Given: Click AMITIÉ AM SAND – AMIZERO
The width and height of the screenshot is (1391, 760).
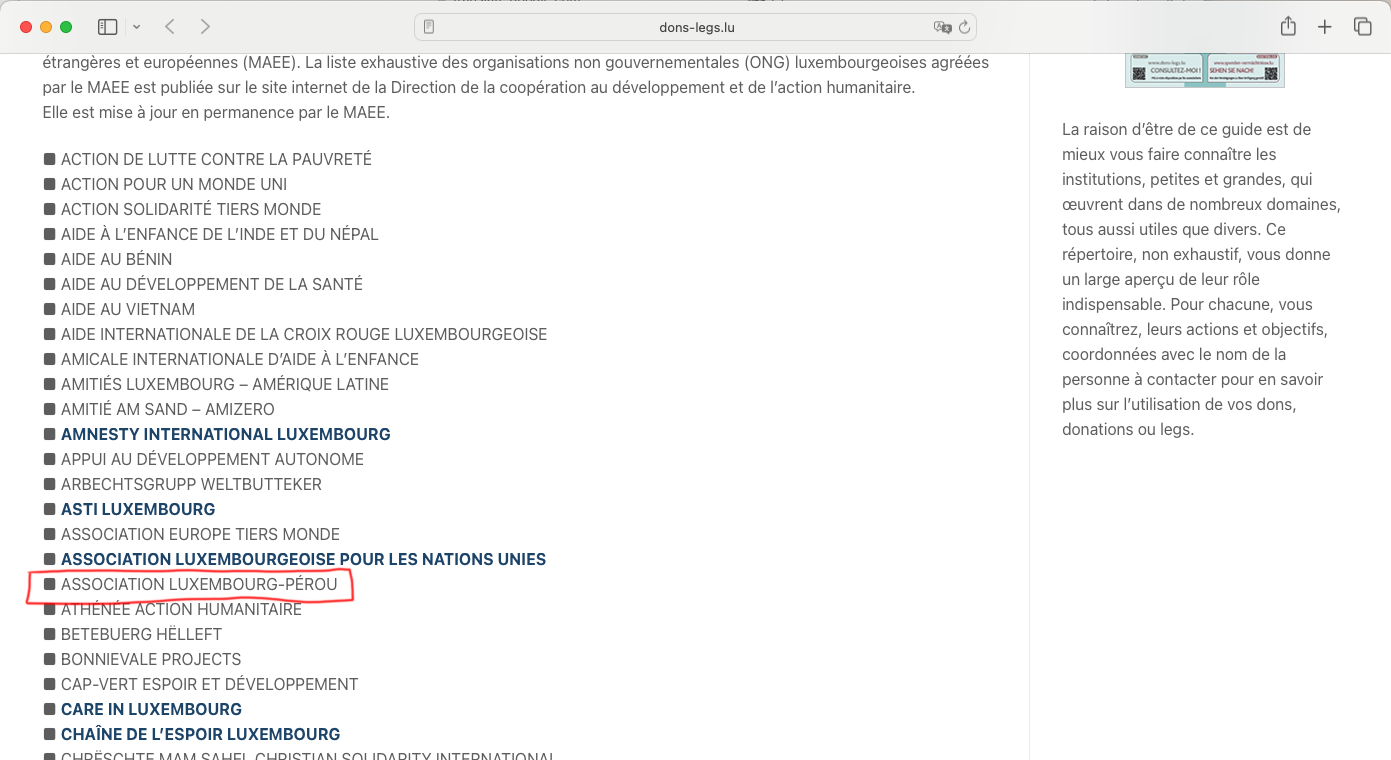Looking at the screenshot, I should (x=168, y=409).
